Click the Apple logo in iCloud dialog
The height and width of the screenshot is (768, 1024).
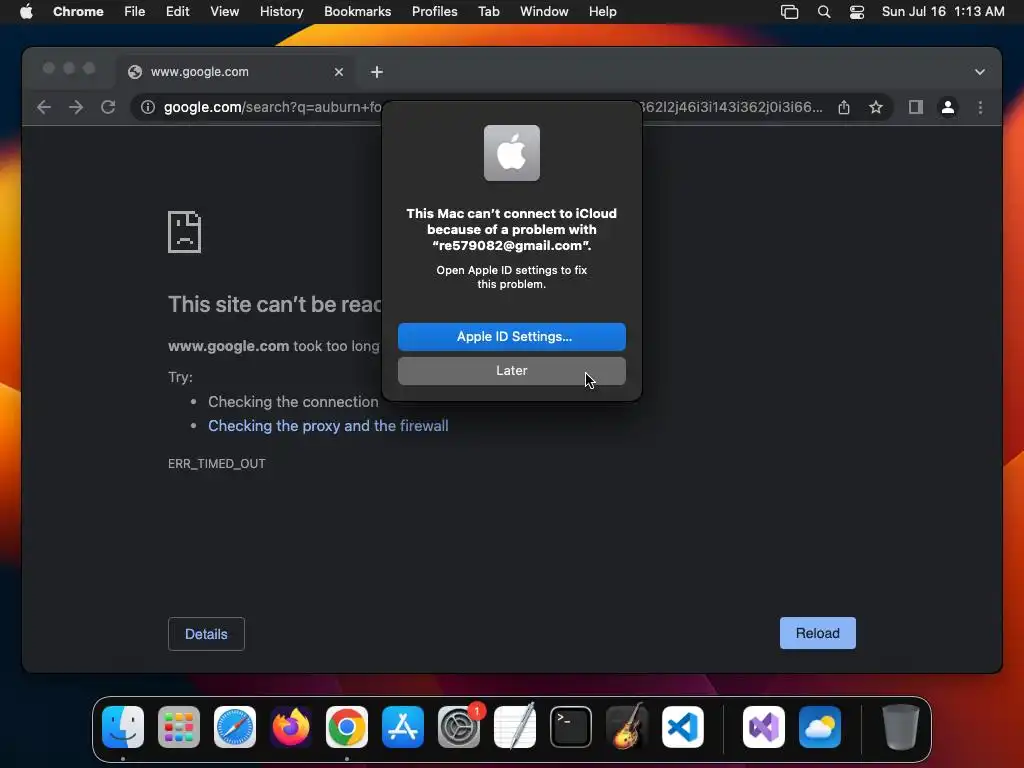(x=511, y=153)
